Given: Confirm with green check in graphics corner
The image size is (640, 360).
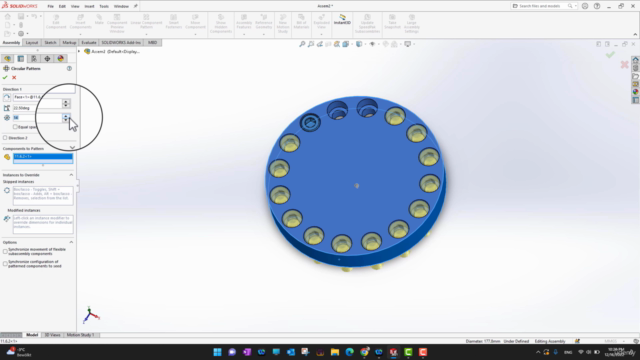Looking at the screenshot, I should click(610, 55).
